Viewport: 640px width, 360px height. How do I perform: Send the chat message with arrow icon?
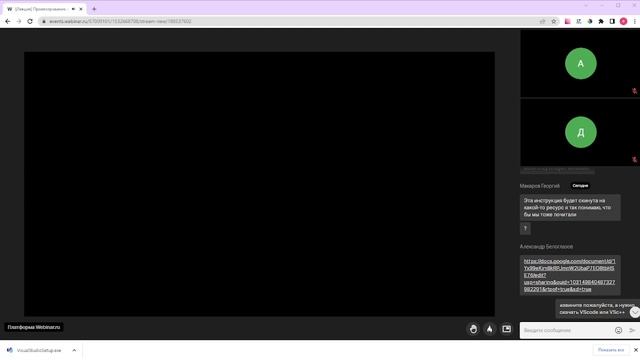[632, 330]
